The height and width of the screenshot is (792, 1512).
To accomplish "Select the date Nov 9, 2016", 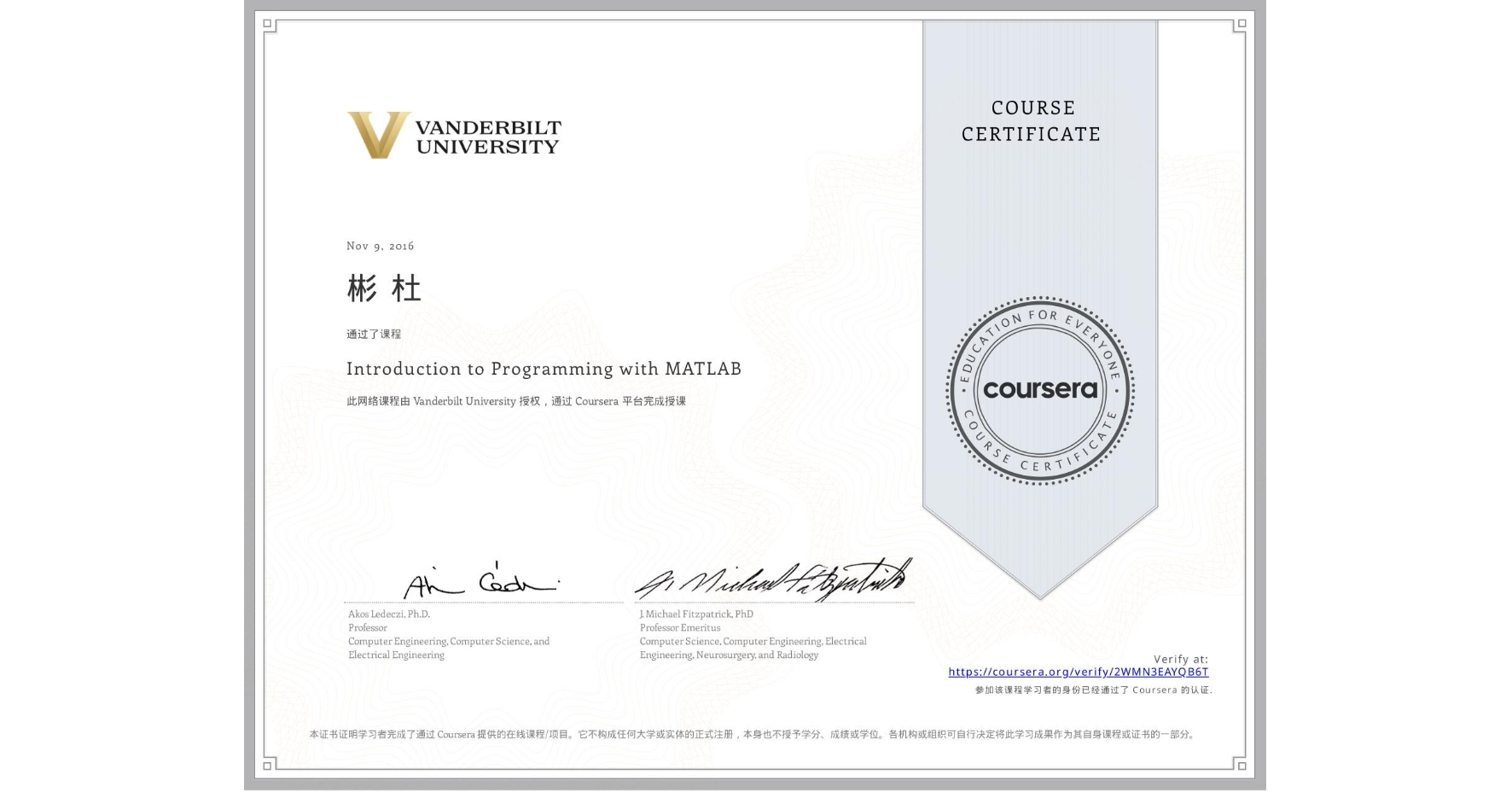I will (x=380, y=246).
